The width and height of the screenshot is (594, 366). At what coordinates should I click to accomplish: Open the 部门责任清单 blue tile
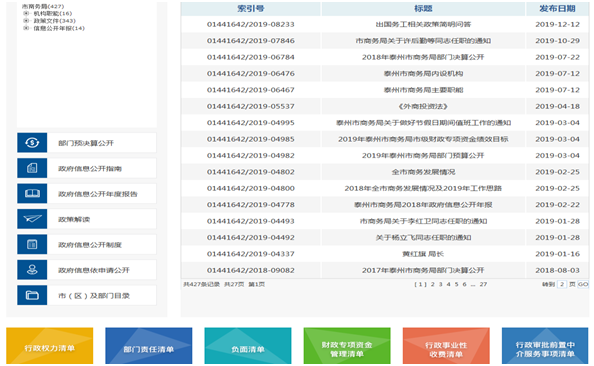pos(149,346)
